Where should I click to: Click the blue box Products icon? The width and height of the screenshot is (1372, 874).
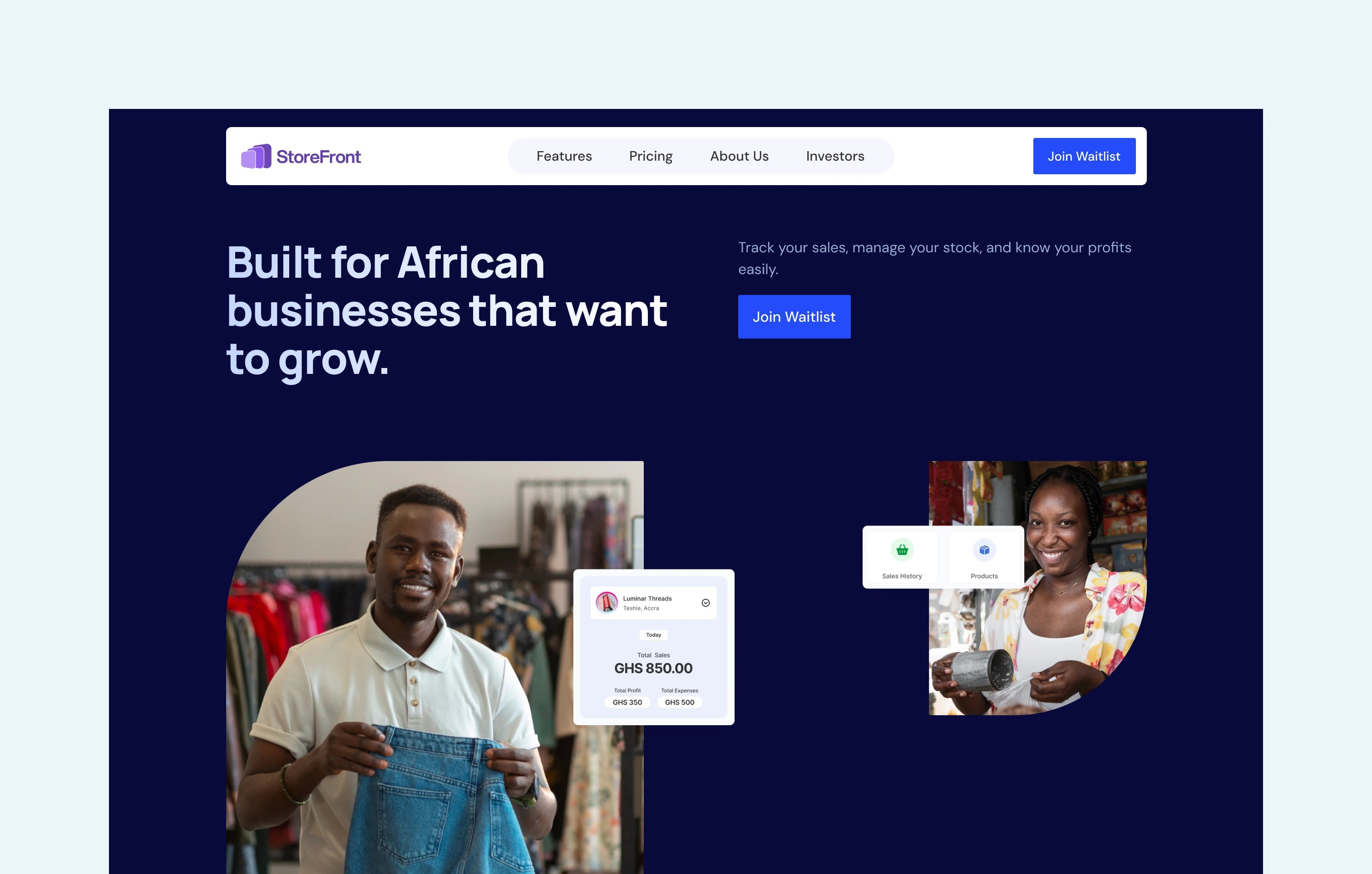coord(984,550)
